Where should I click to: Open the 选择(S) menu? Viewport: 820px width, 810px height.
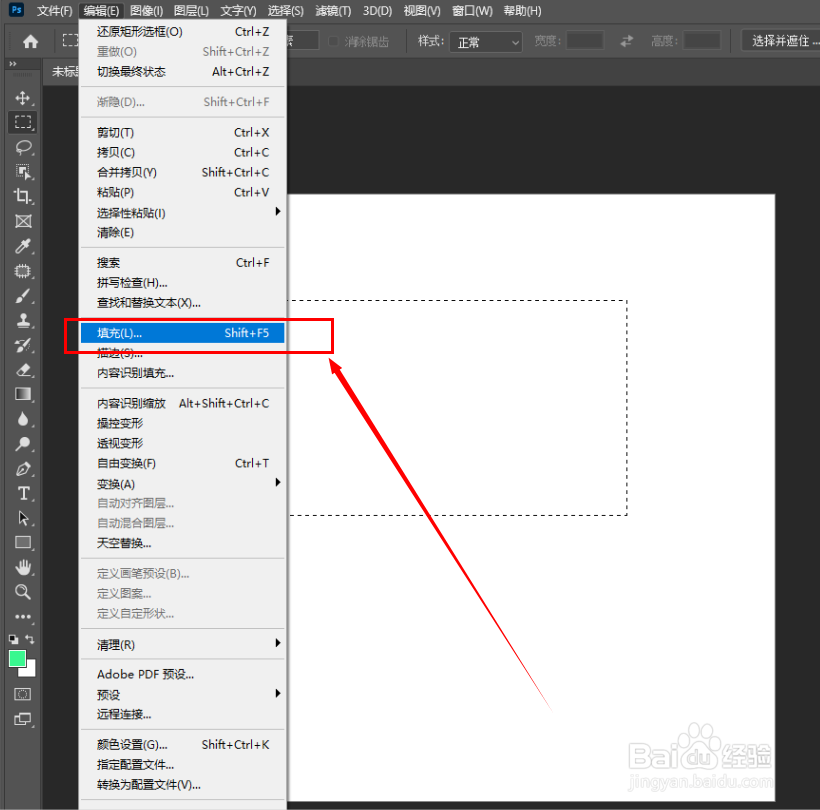coord(286,10)
